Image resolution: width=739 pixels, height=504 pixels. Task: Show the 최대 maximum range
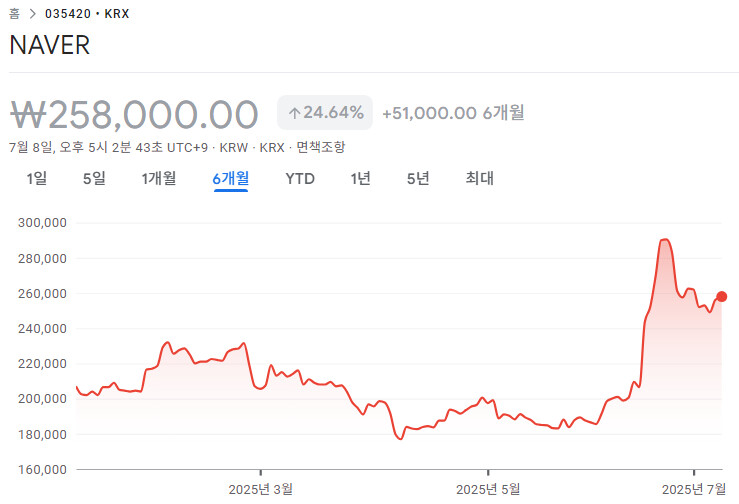coord(479,179)
